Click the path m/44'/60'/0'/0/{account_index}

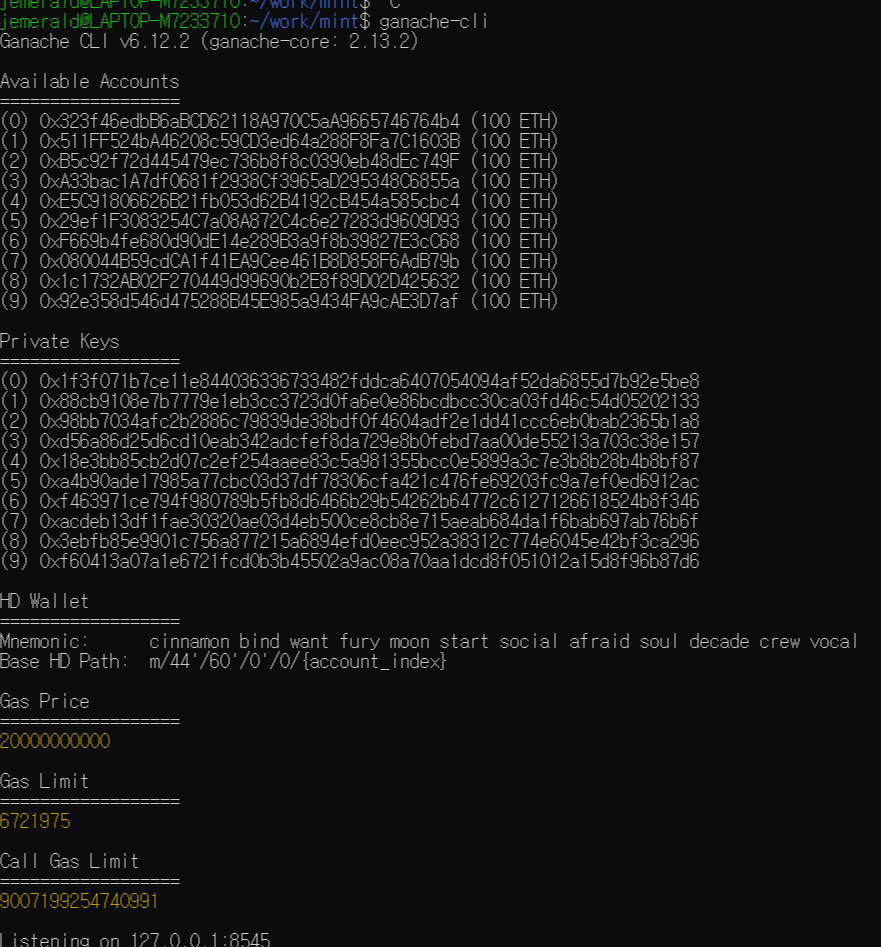(x=298, y=661)
